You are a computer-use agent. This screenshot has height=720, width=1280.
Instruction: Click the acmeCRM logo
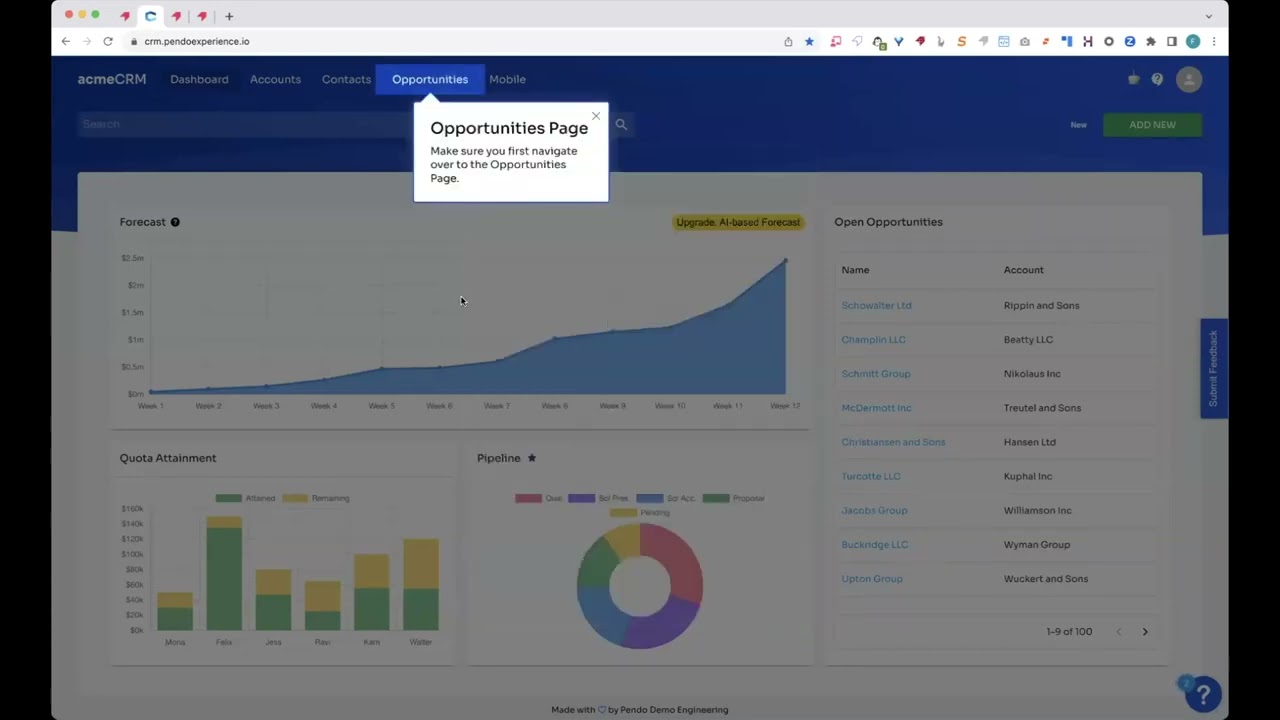click(x=112, y=79)
